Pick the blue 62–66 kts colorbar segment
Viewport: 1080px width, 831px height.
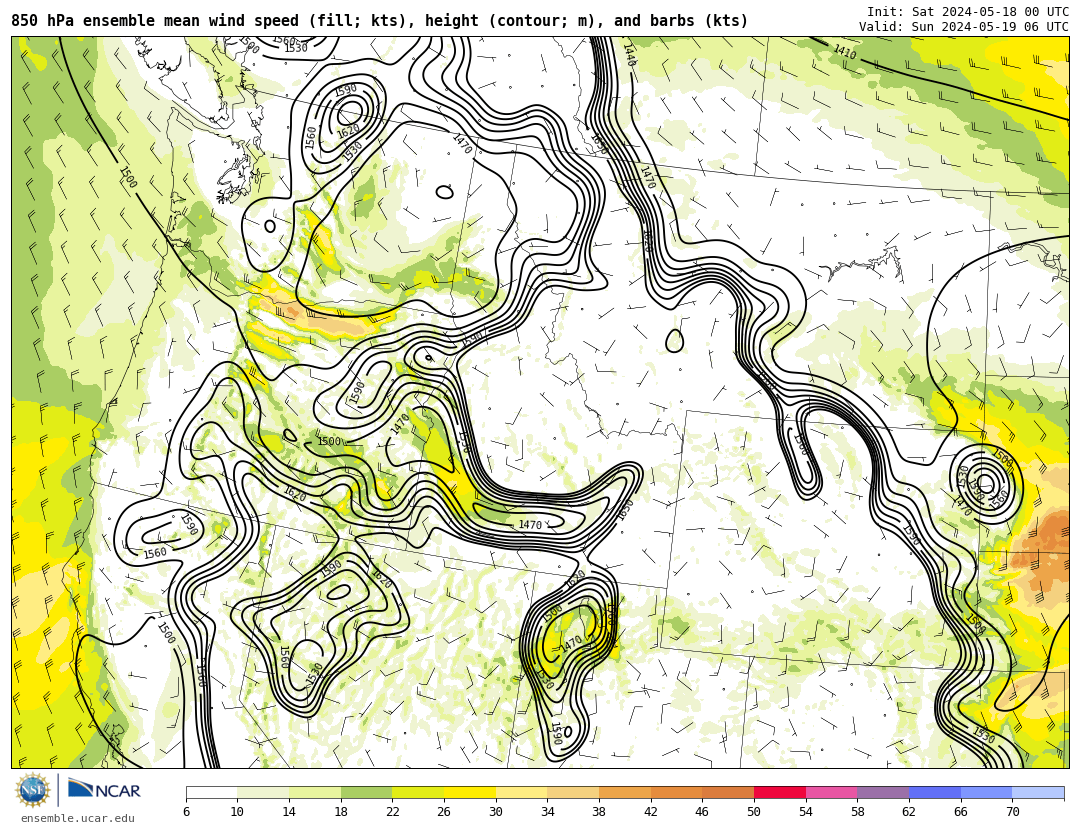935,792
